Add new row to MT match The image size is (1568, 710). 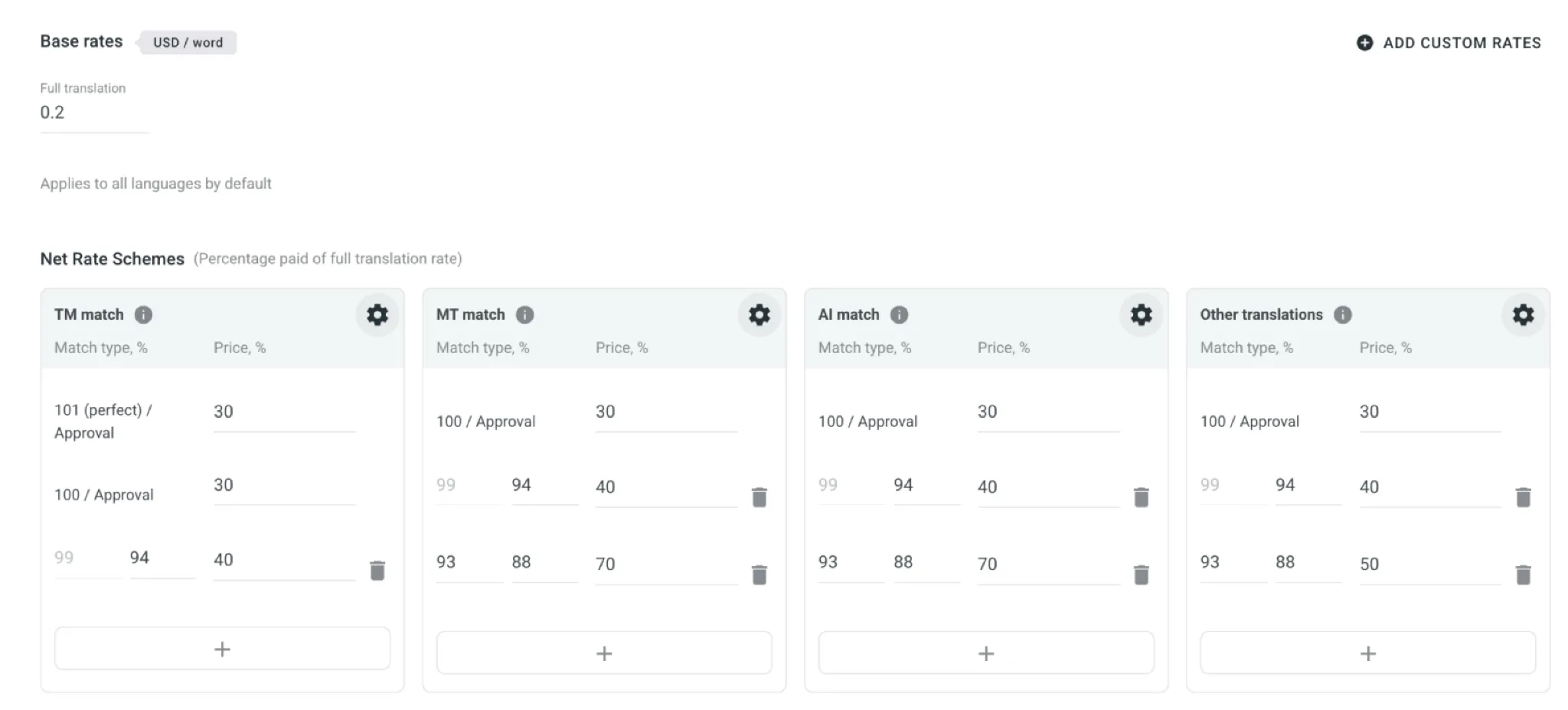click(604, 653)
